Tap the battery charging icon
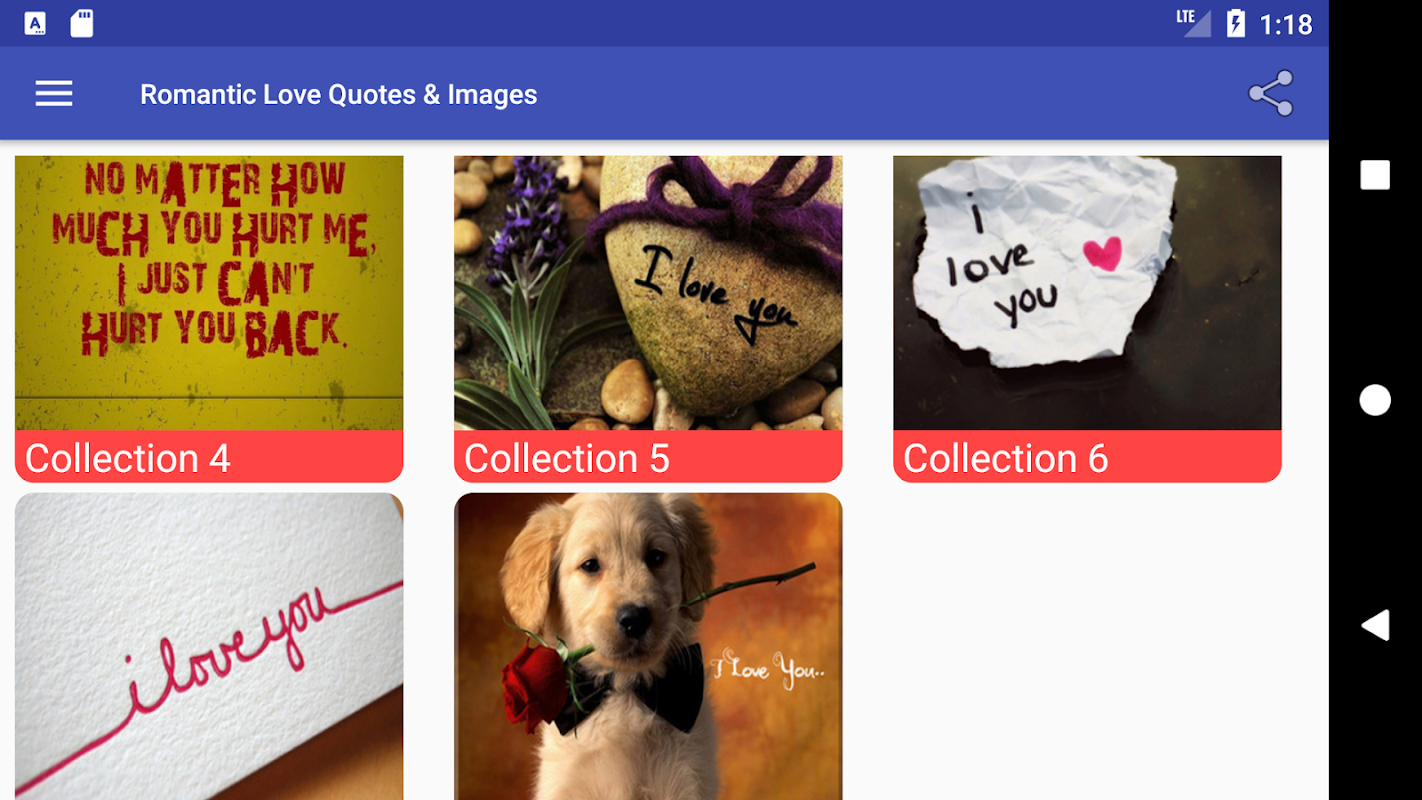 point(1236,23)
